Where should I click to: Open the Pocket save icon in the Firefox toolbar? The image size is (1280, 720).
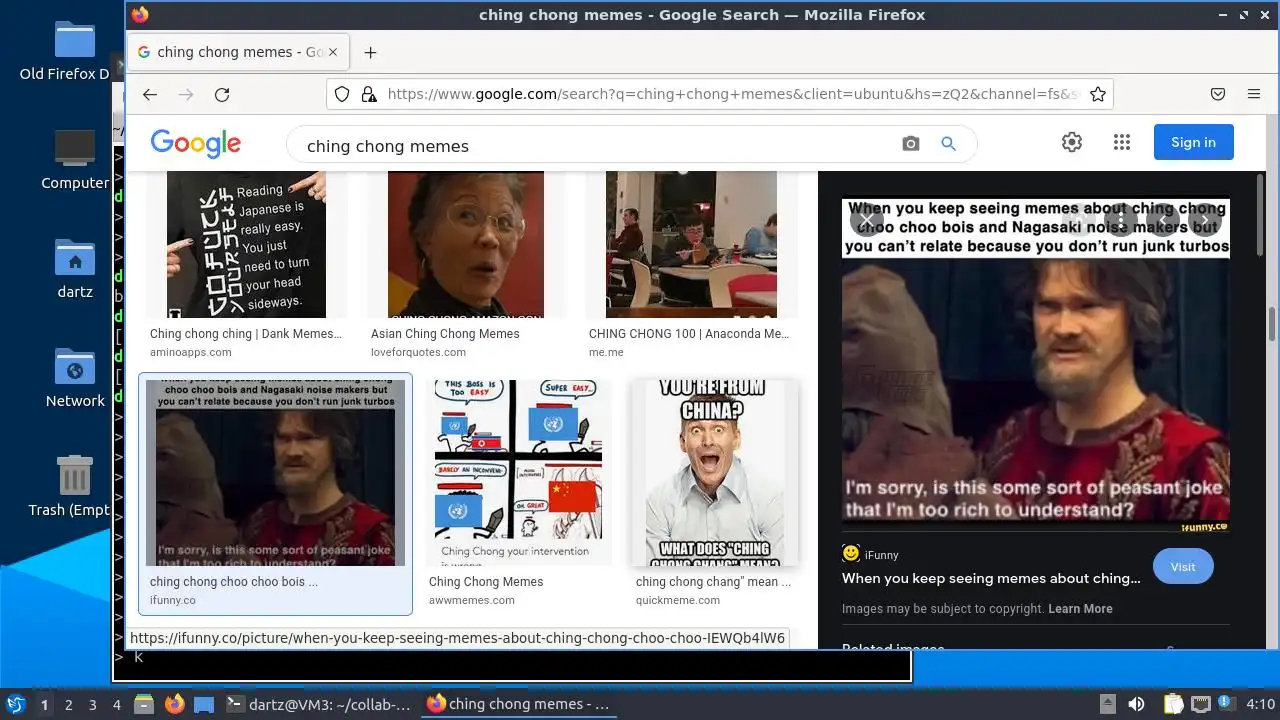1218,95
